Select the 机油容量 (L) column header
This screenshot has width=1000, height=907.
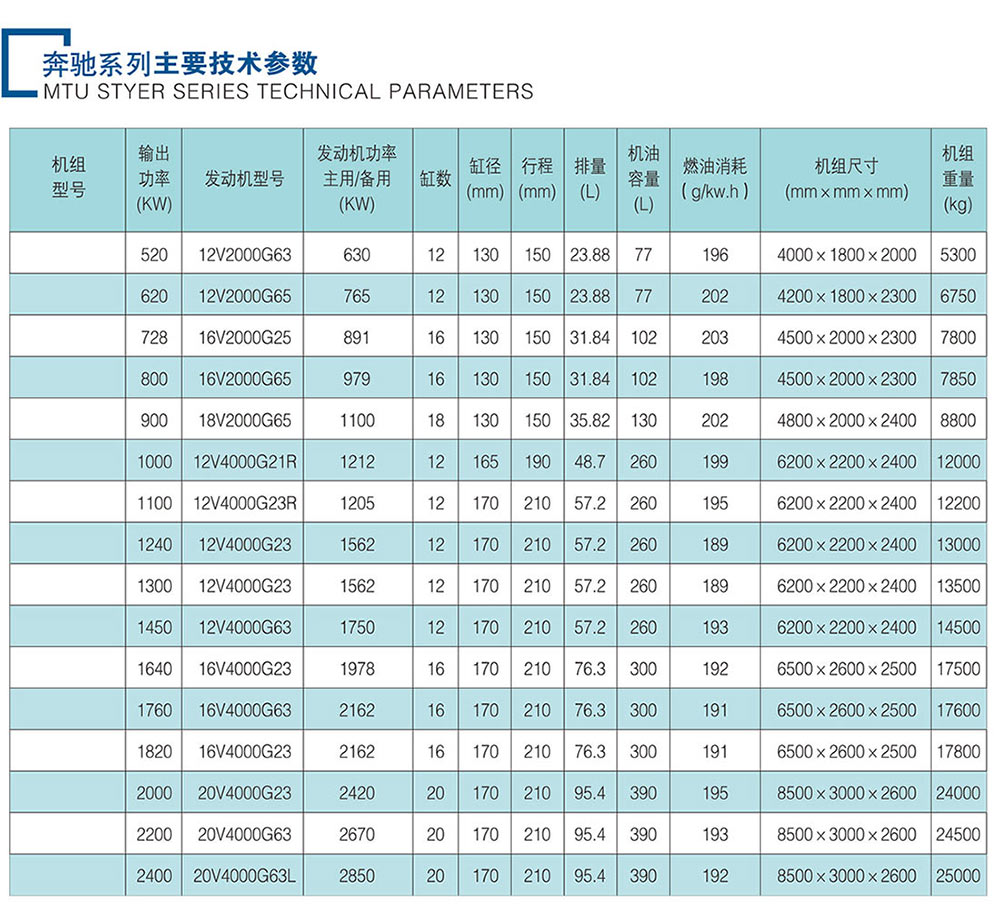pos(643,179)
